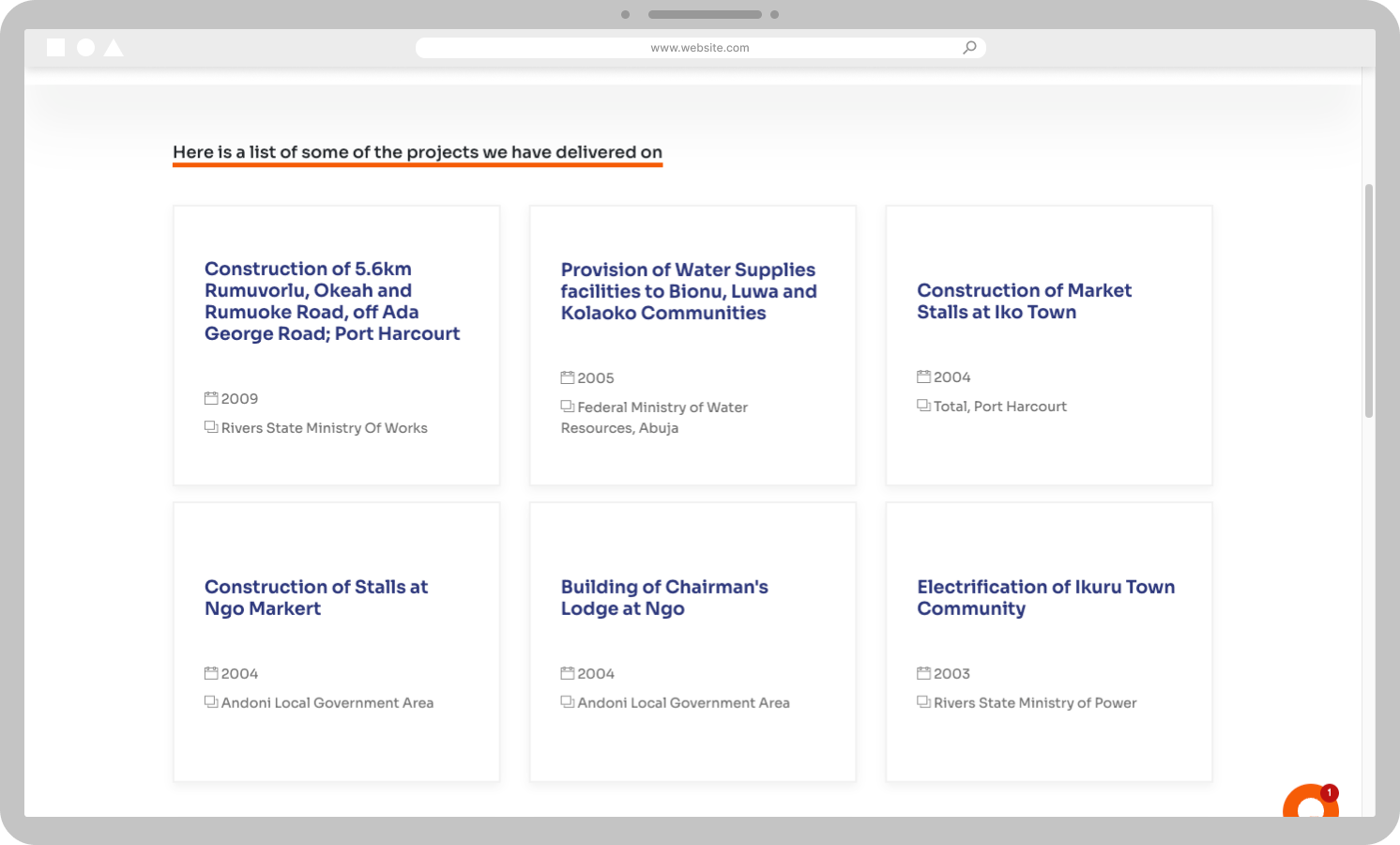
Task: Click the orange chat widget icon
Action: pos(1310,801)
